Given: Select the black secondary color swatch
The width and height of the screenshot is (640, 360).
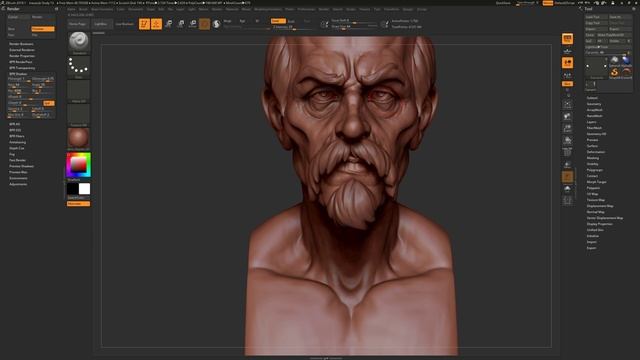Looking at the screenshot, I should (73, 189).
